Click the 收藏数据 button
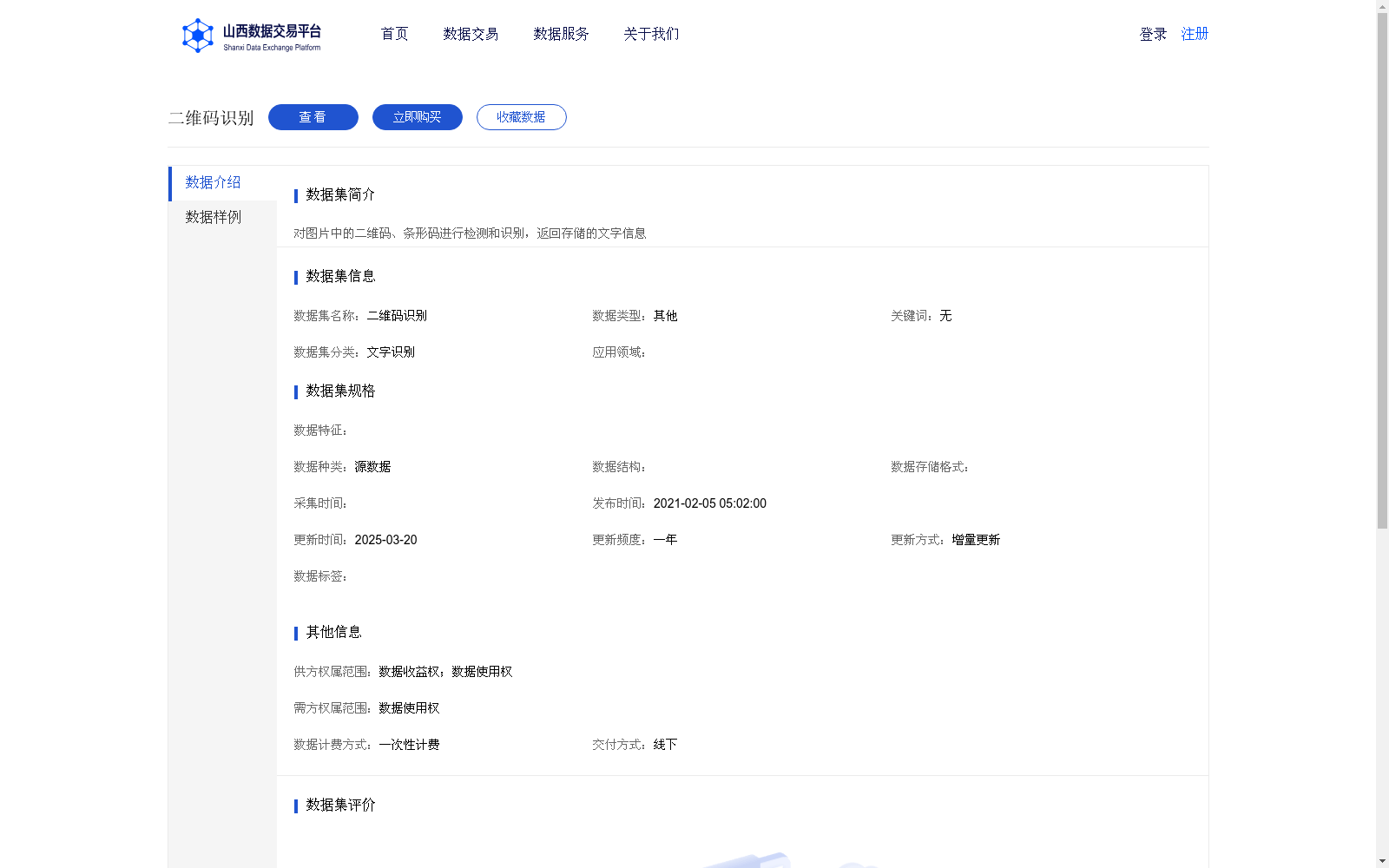The image size is (1389, 868). 522,117
